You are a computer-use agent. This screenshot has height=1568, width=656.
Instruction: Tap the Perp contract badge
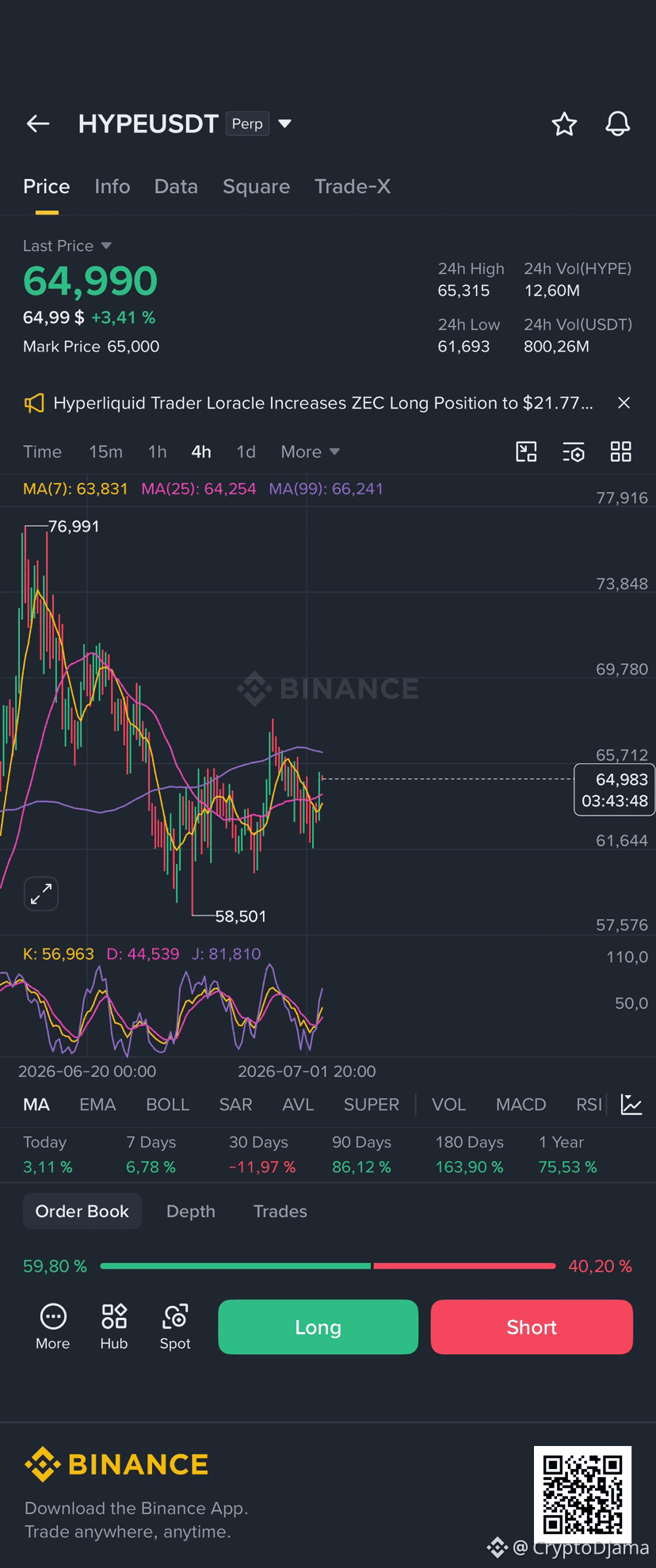tap(247, 124)
